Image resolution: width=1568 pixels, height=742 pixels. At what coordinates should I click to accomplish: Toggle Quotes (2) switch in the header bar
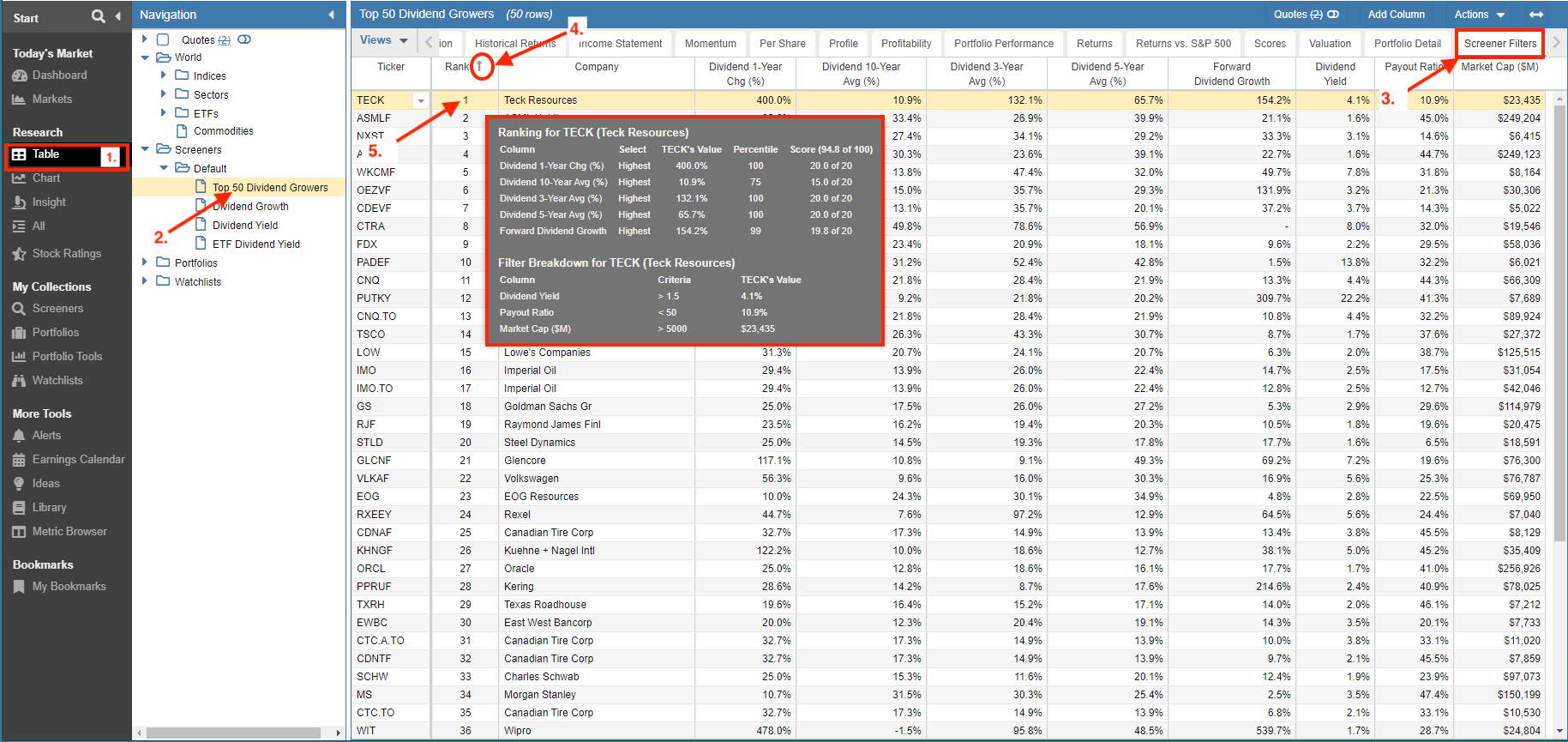pos(1333,15)
